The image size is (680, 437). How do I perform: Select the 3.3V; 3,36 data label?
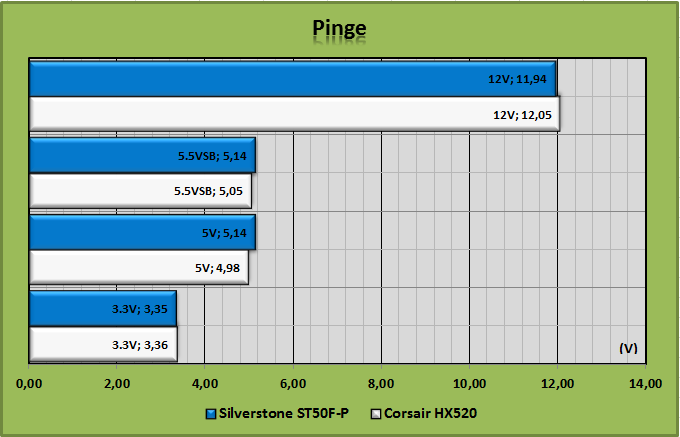click(140, 346)
